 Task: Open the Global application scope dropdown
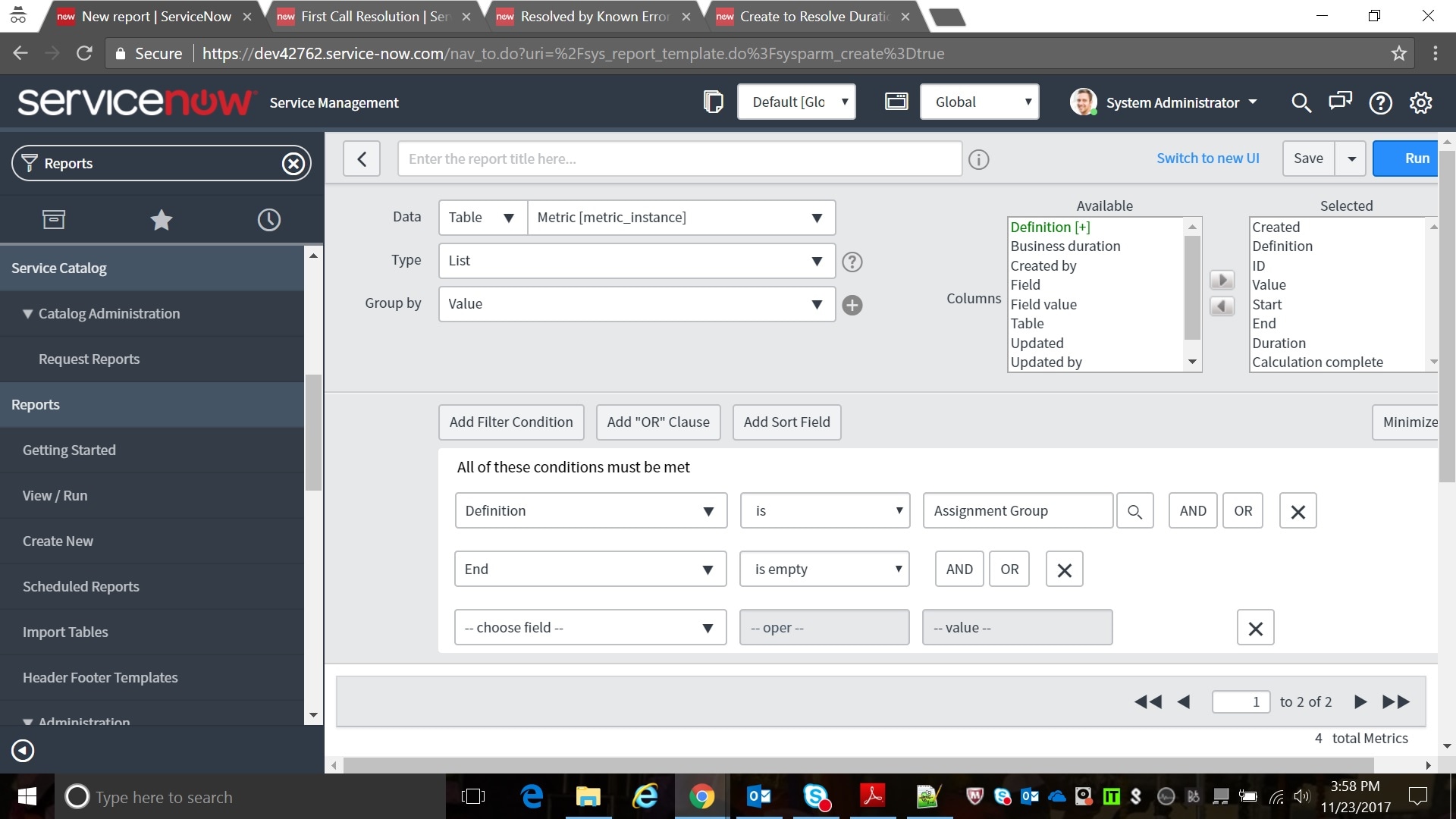(x=979, y=102)
